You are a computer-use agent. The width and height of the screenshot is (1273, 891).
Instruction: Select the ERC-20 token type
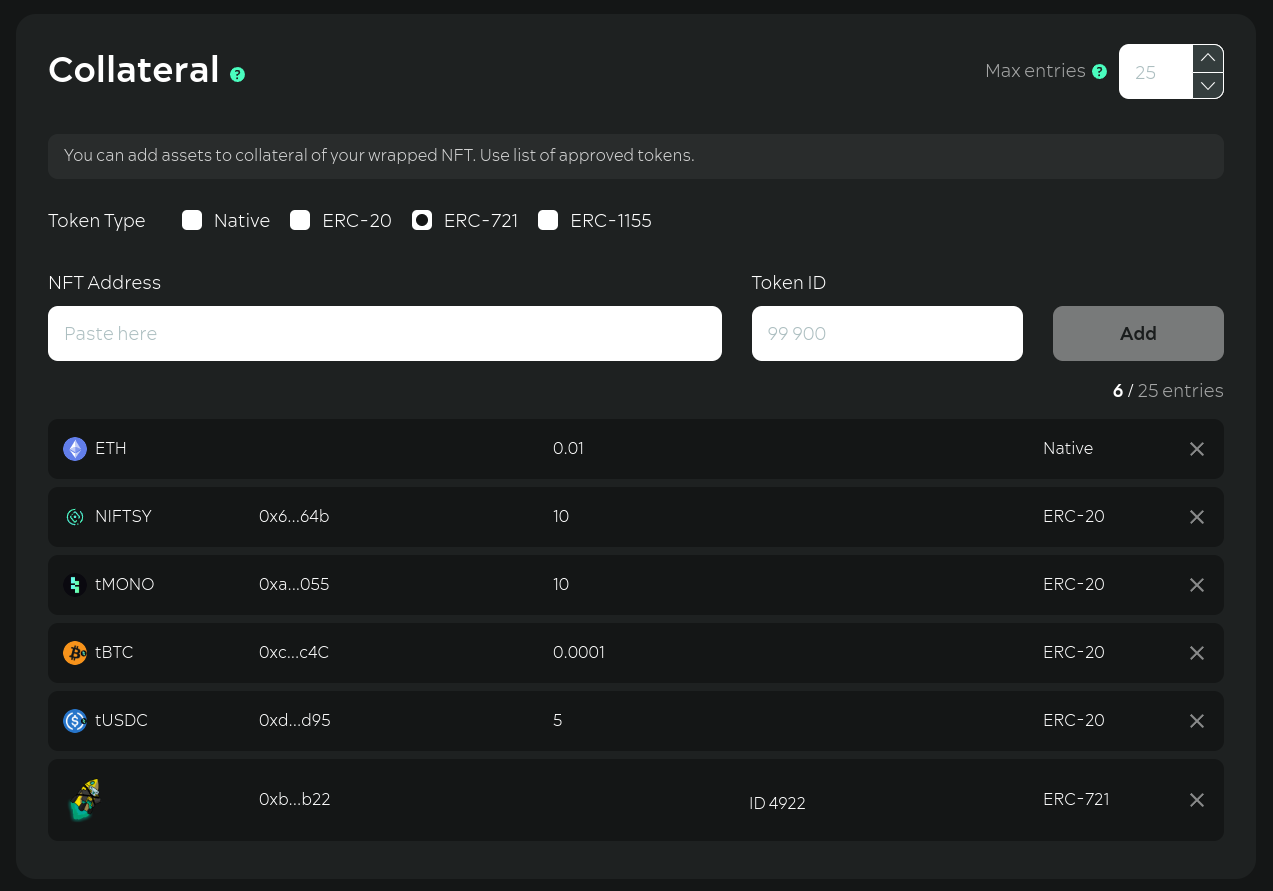click(300, 220)
